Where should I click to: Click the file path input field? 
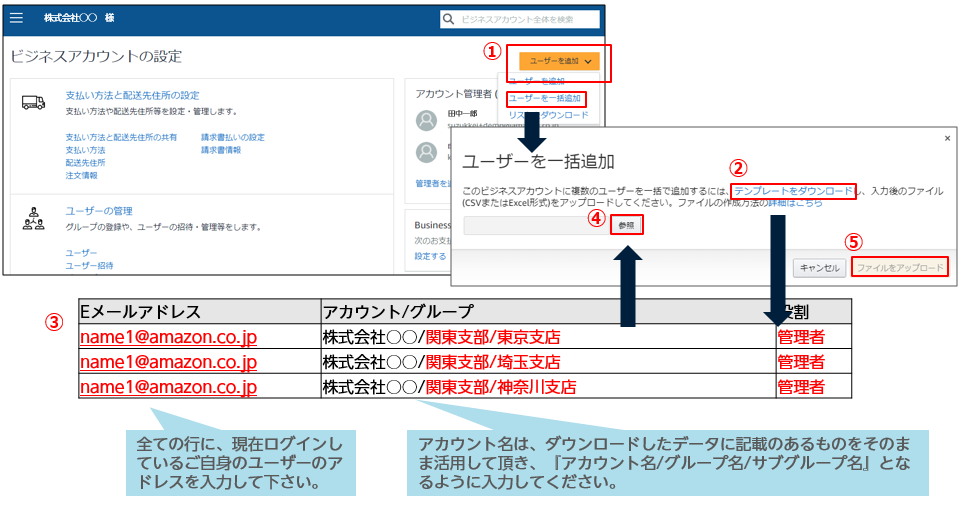coord(537,225)
